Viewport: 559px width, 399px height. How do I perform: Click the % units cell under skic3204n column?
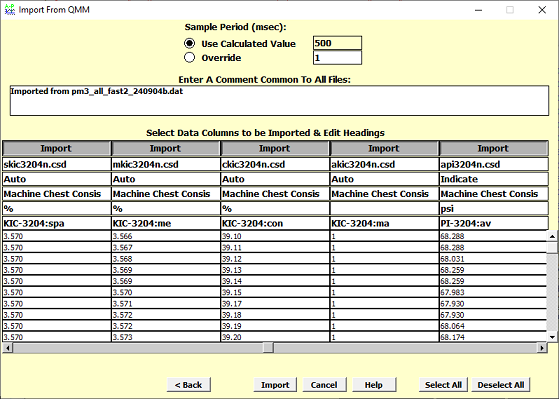click(56, 209)
